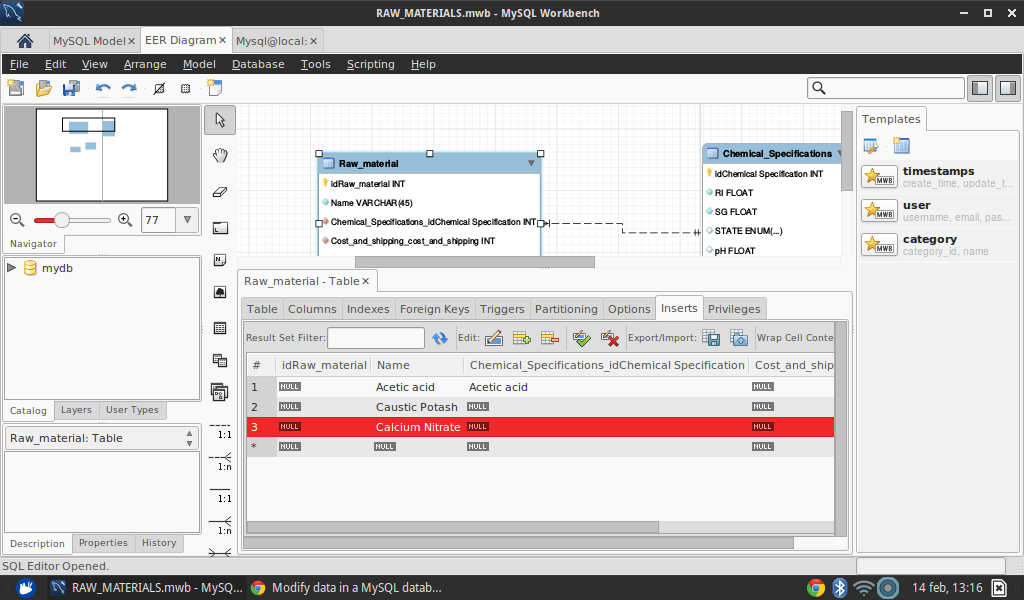Toggle grid display toolbar icon
Viewport: 1024px width, 600px height.
[159, 88]
